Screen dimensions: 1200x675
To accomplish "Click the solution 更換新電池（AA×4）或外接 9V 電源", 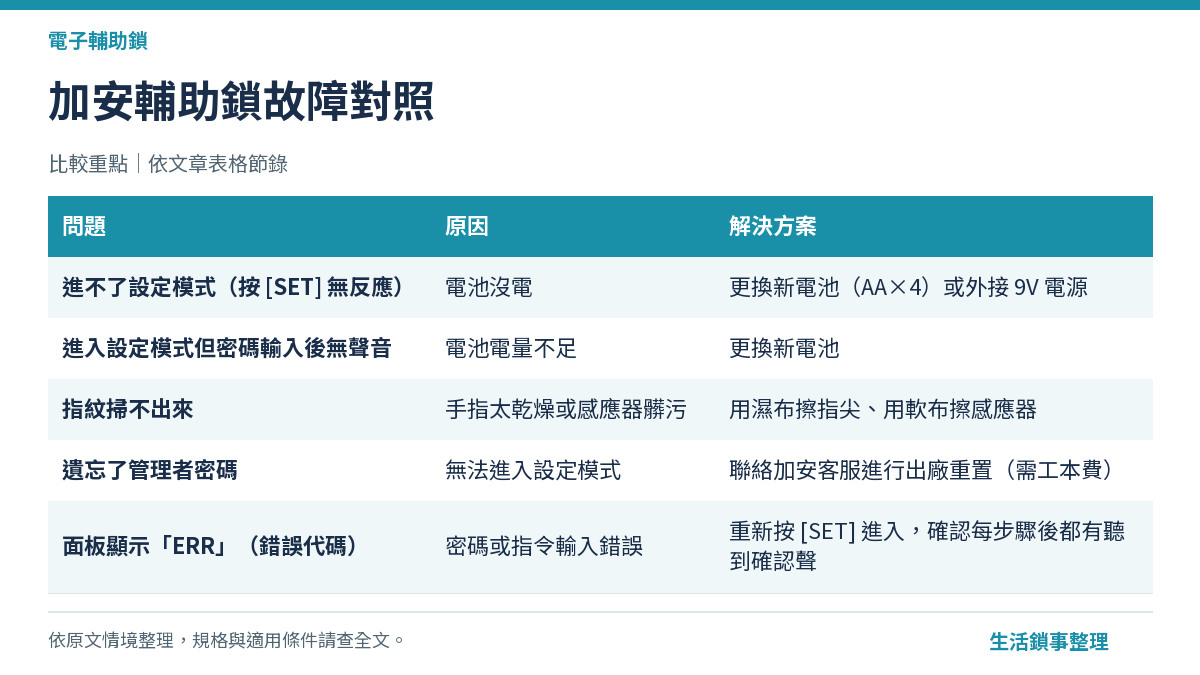I will (x=908, y=288).
